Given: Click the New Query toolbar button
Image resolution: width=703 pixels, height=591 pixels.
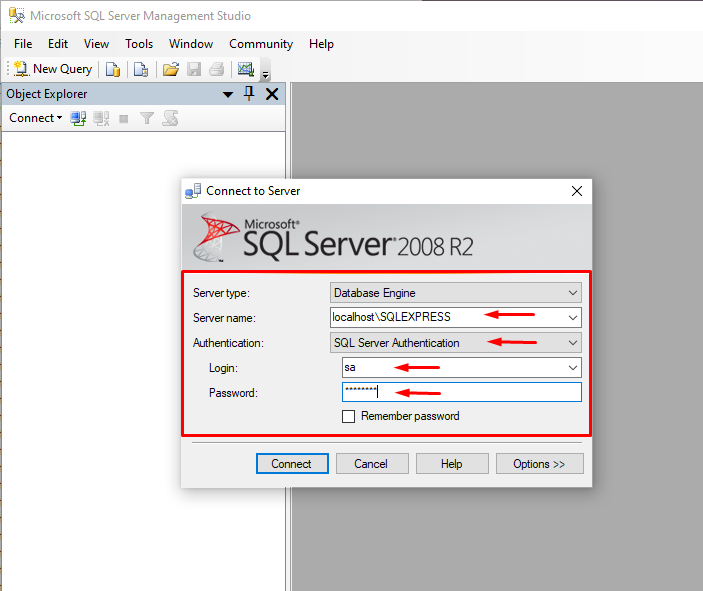Looking at the screenshot, I should [53, 69].
